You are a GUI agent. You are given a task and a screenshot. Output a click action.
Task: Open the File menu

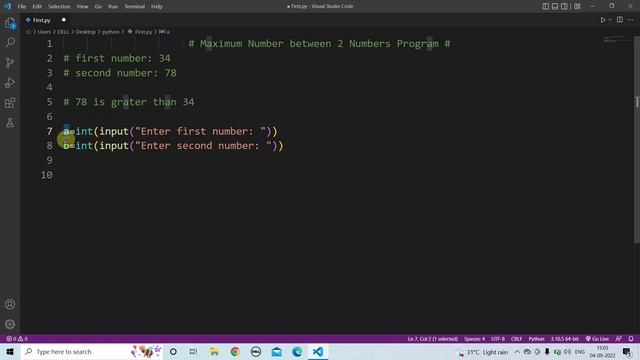click(x=22, y=7)
